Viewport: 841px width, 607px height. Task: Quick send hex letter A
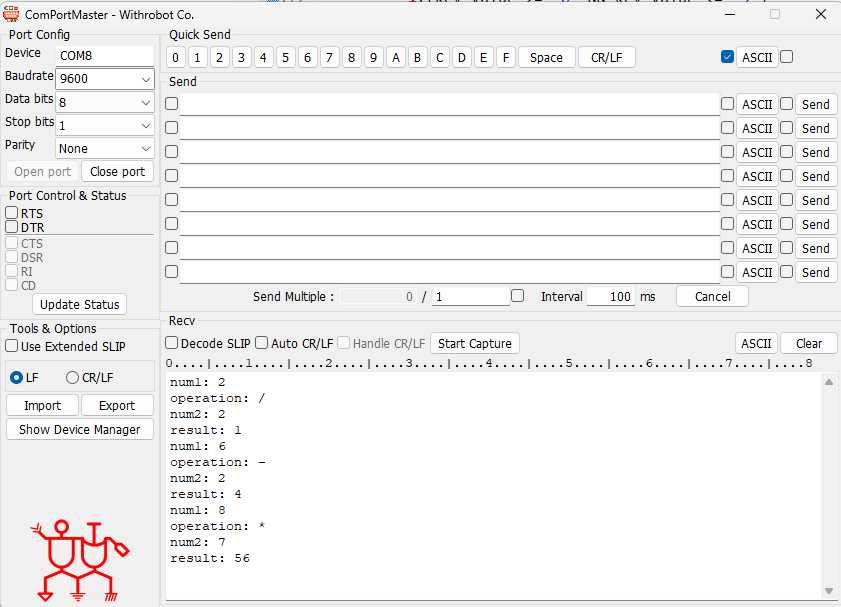point(396,57)
